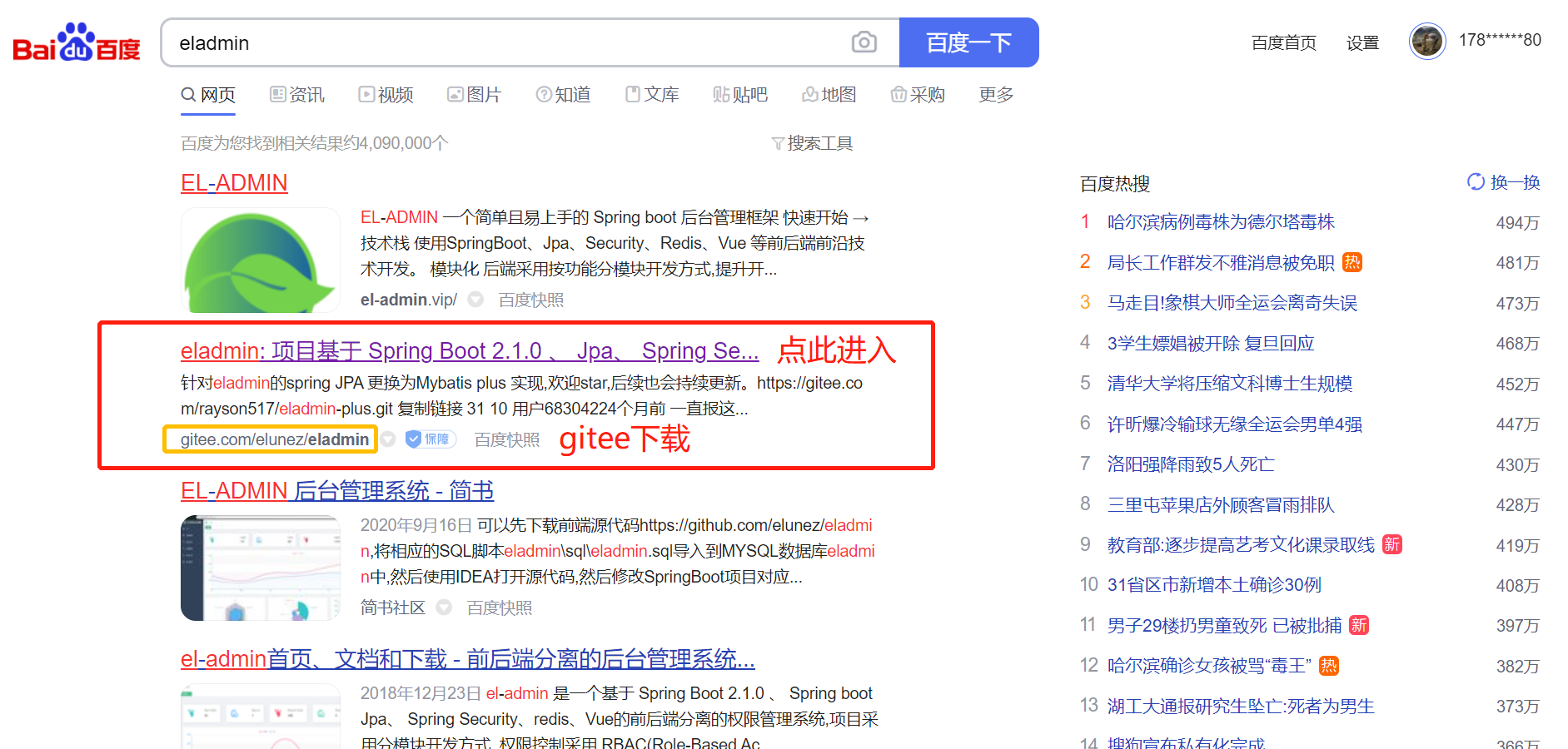Click 新 badge beside 教育部 艺考 entry
This screenshot has height=749, width=1568.
click(x=1392, y=544)
